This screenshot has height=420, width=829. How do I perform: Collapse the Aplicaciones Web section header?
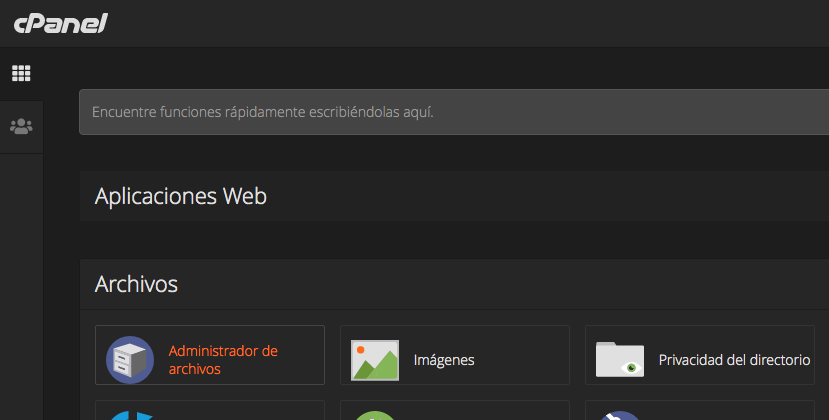click(x=454, y=196)
